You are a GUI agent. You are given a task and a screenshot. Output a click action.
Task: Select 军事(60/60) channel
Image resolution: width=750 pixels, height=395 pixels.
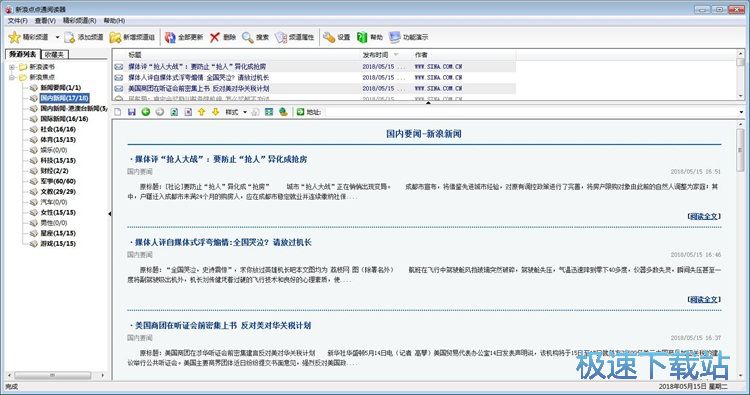pyautogui.click(x=58, y=181)
